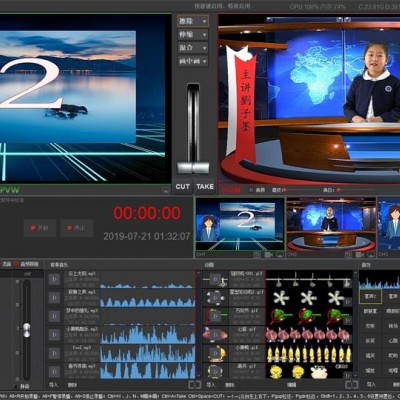Click the expand brackets icon in music panel
Screen dimensions: 400x400
(x=195, y=385)
